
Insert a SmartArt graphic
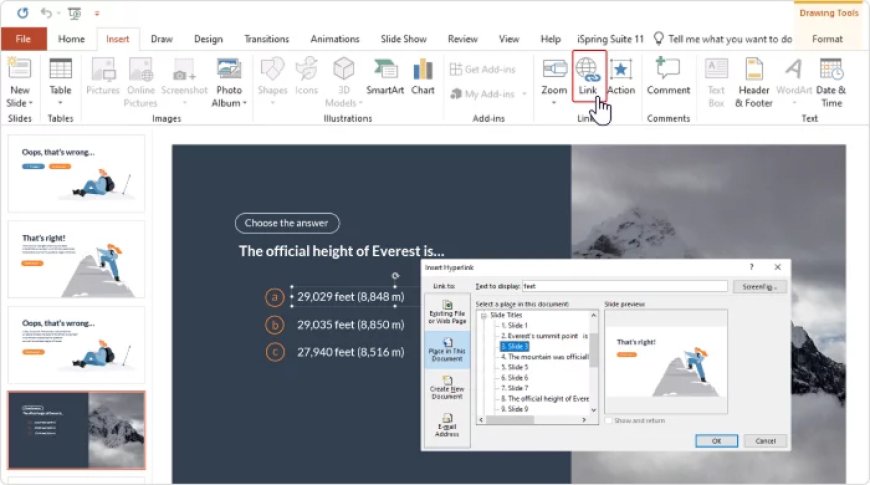click(x=385, y=76)
